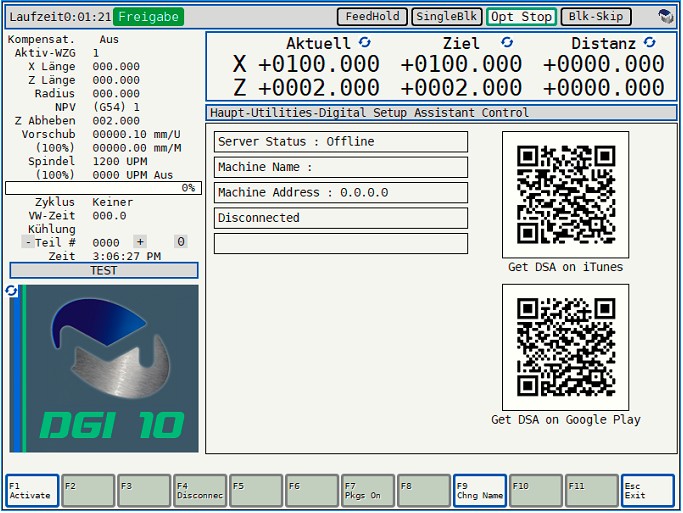Click the Ziel Z value +0002.000

(461, 88)
